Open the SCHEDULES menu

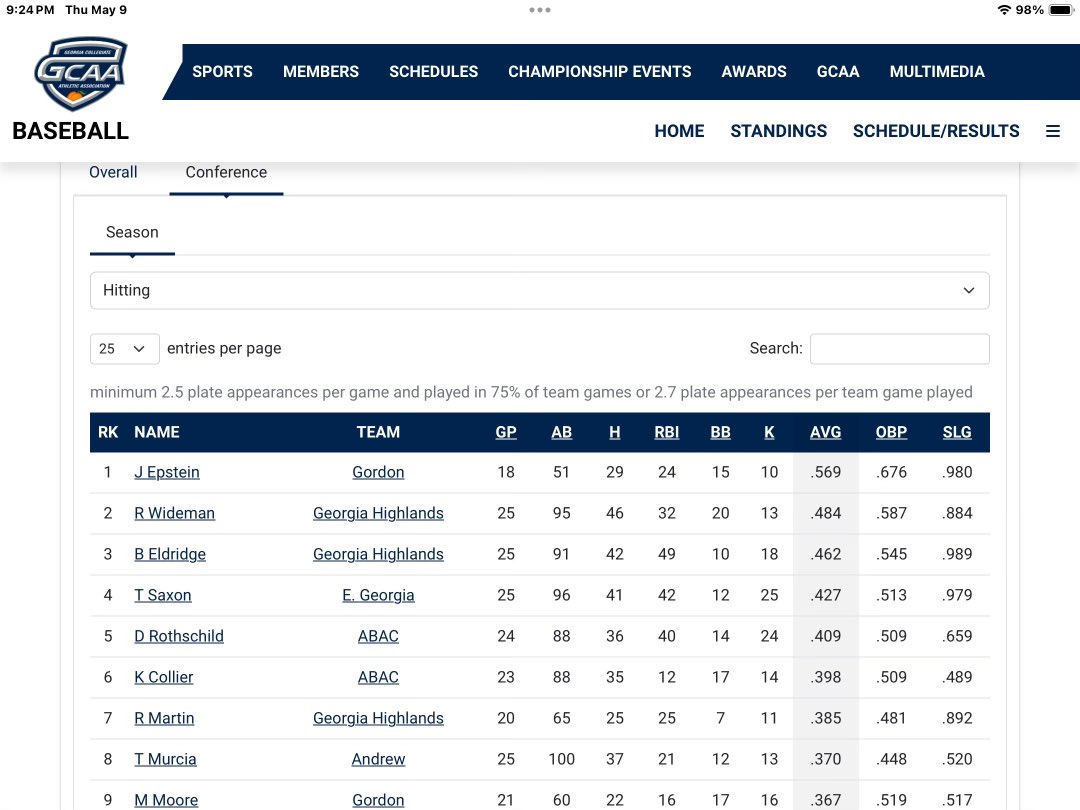coord(433,72)
